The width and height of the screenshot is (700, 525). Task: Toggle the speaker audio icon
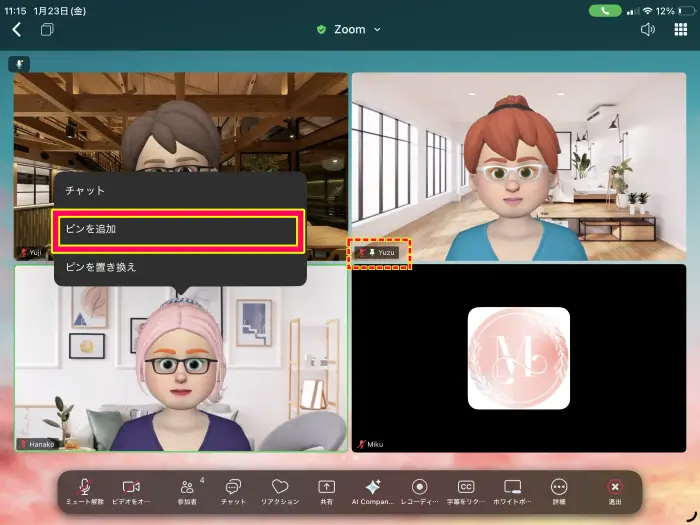[x=647, y=29]
